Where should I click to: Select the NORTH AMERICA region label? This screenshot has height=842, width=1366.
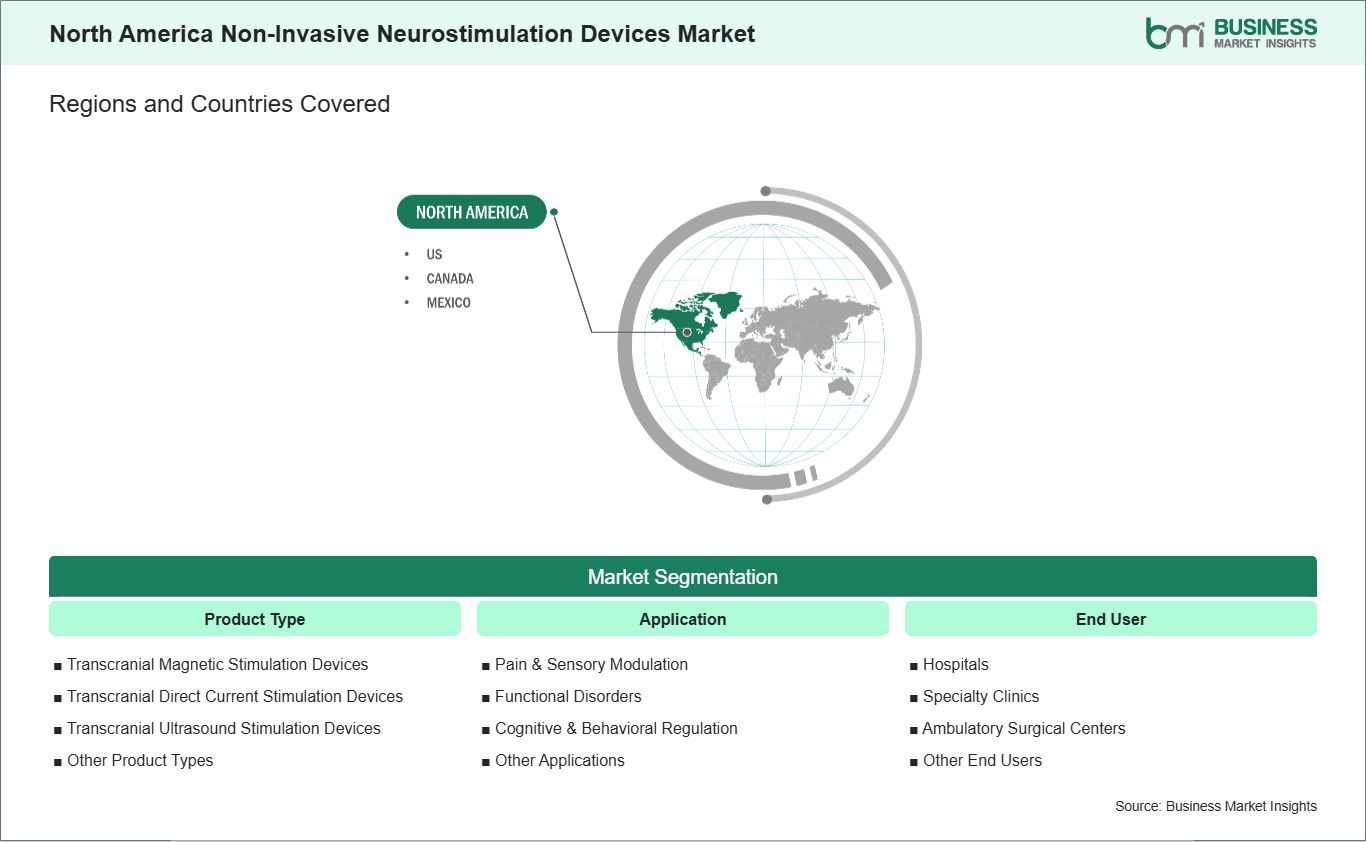tap(472, 212)
